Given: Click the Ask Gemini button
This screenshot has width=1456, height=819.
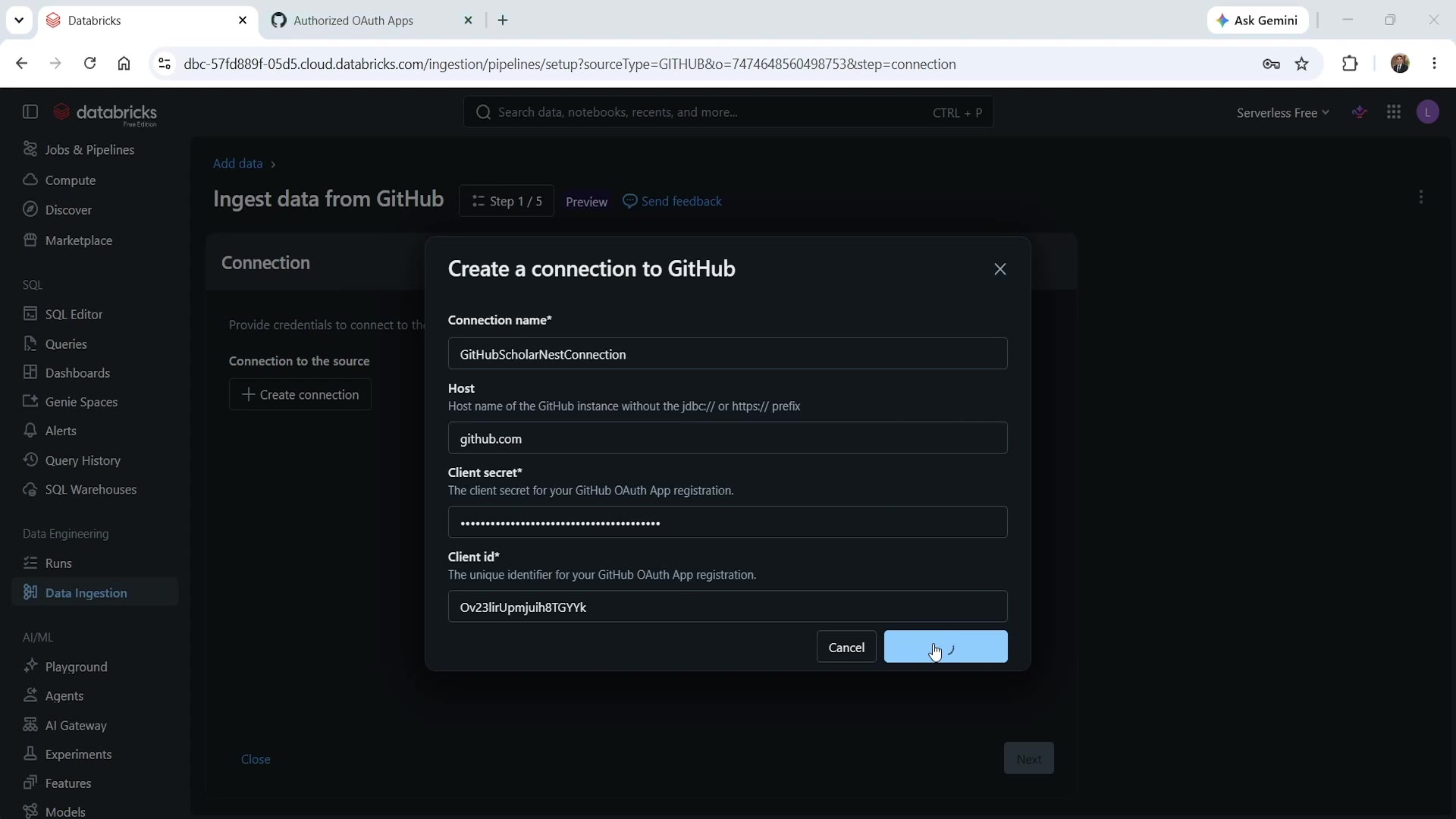Looking at the screenshot, I should [x=1257, y=20].
